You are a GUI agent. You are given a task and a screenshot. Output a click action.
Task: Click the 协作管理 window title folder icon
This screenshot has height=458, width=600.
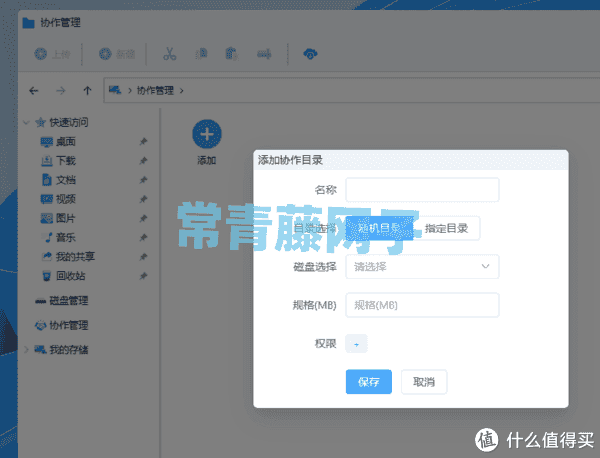click(x=29, y=23)
